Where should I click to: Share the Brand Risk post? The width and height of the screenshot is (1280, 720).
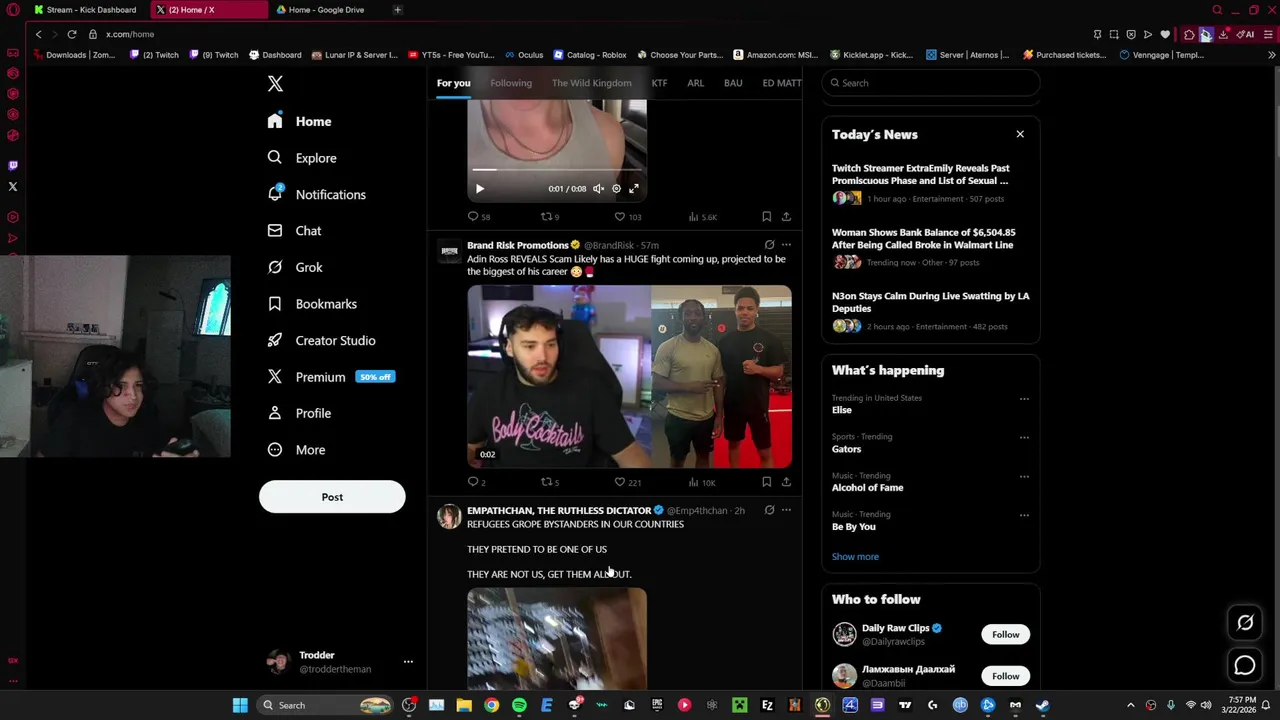tap(786, 482)
